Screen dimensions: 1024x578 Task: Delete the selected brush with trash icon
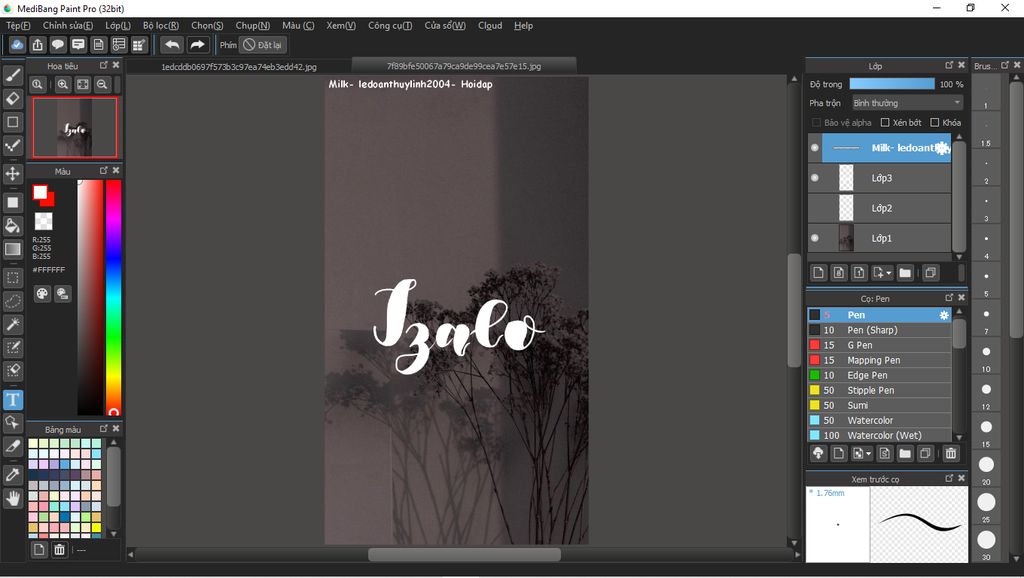[x=951, y=453]
